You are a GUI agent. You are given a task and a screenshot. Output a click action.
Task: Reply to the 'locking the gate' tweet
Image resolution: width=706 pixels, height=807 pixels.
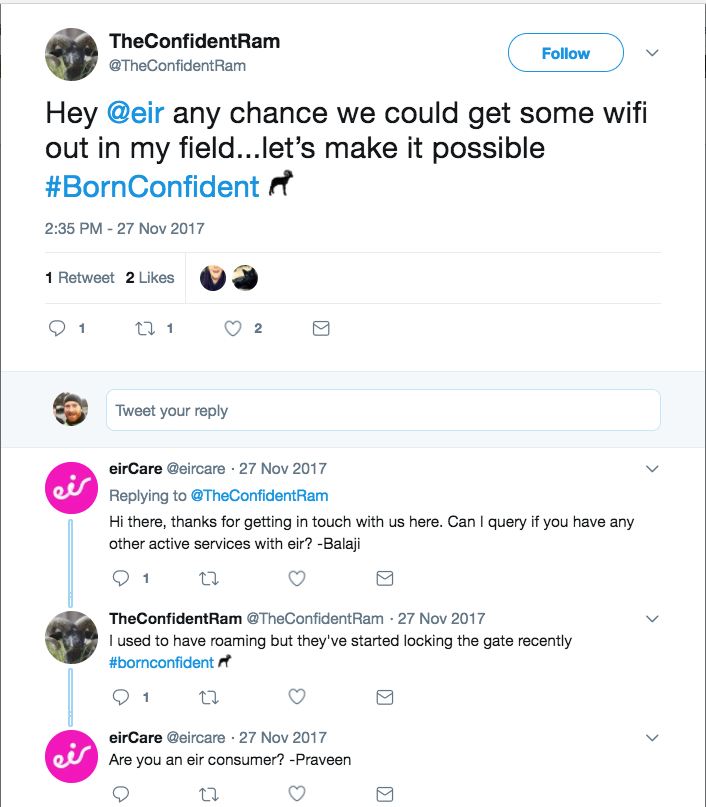click(x=121, y=696)
